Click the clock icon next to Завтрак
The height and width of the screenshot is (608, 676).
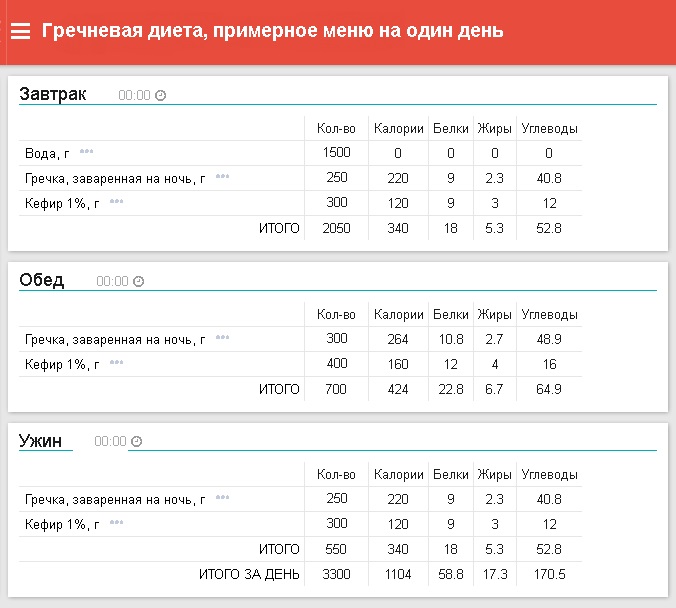coord(160,96)
